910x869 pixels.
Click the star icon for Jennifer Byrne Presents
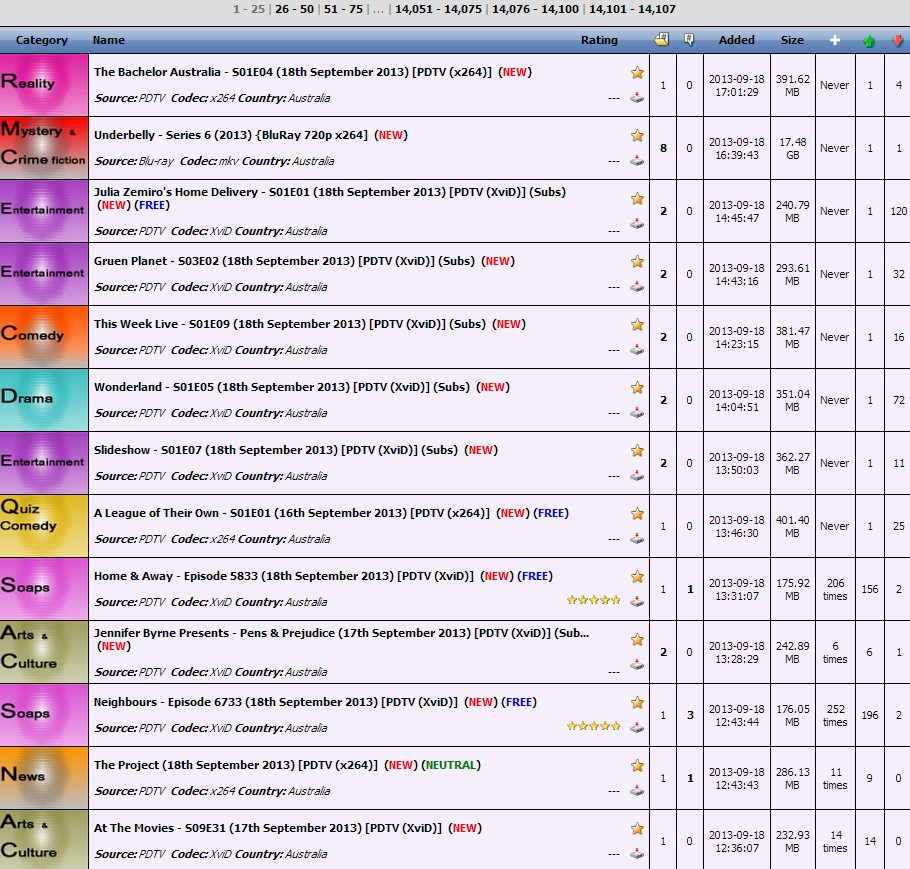tap(637, 640)
